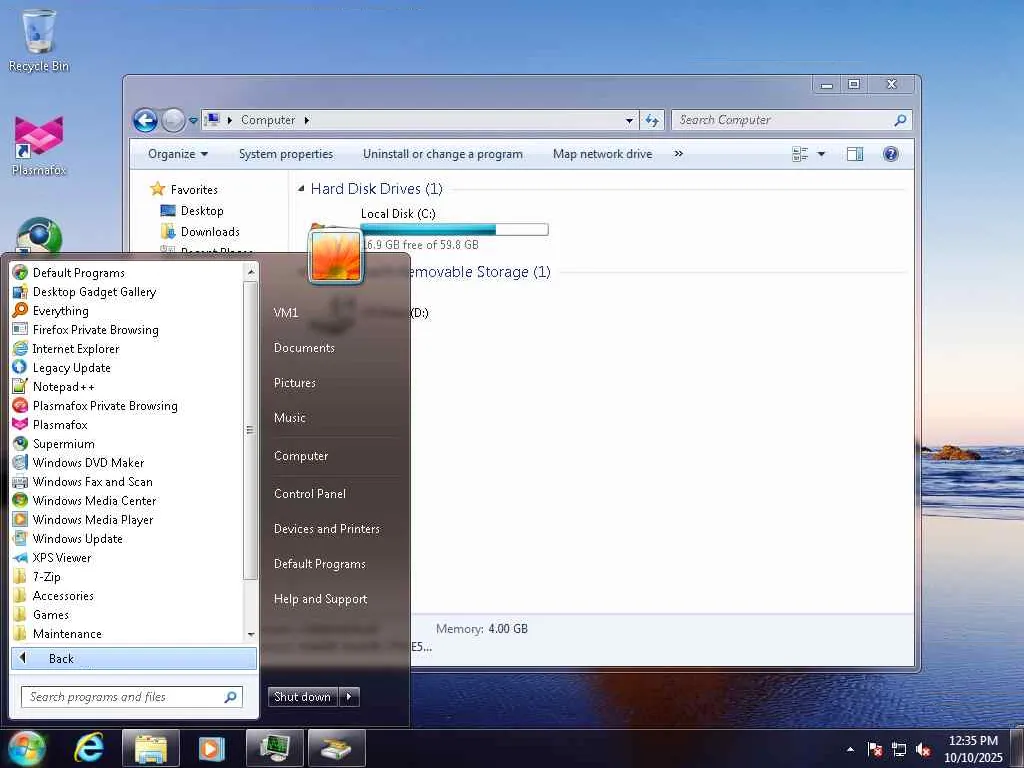The image size is (1024, 768).
Task: Expand the 7-Zip program folder
Action: [37, 576]
